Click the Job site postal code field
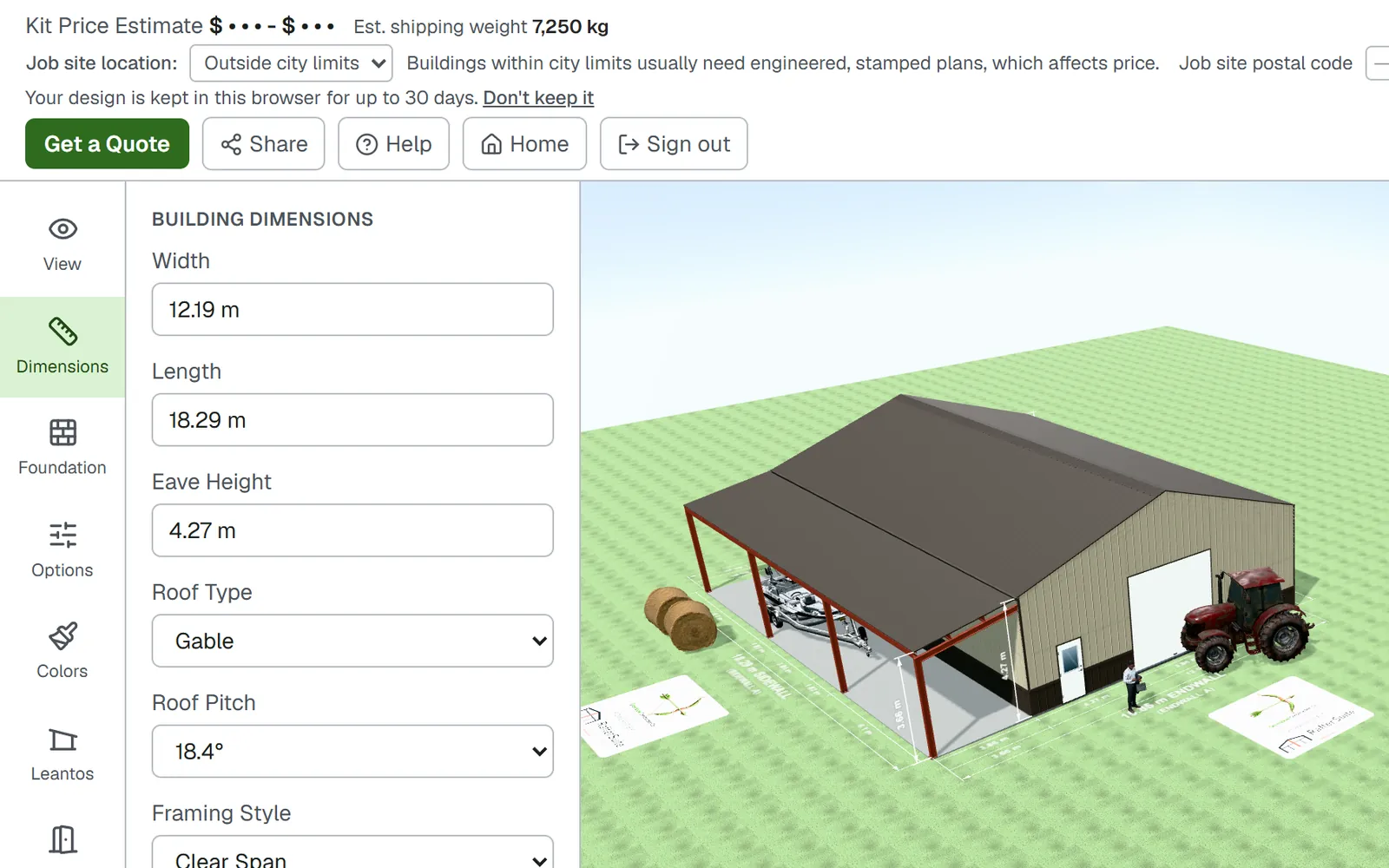1389x868 pixels. point(1378,63)
